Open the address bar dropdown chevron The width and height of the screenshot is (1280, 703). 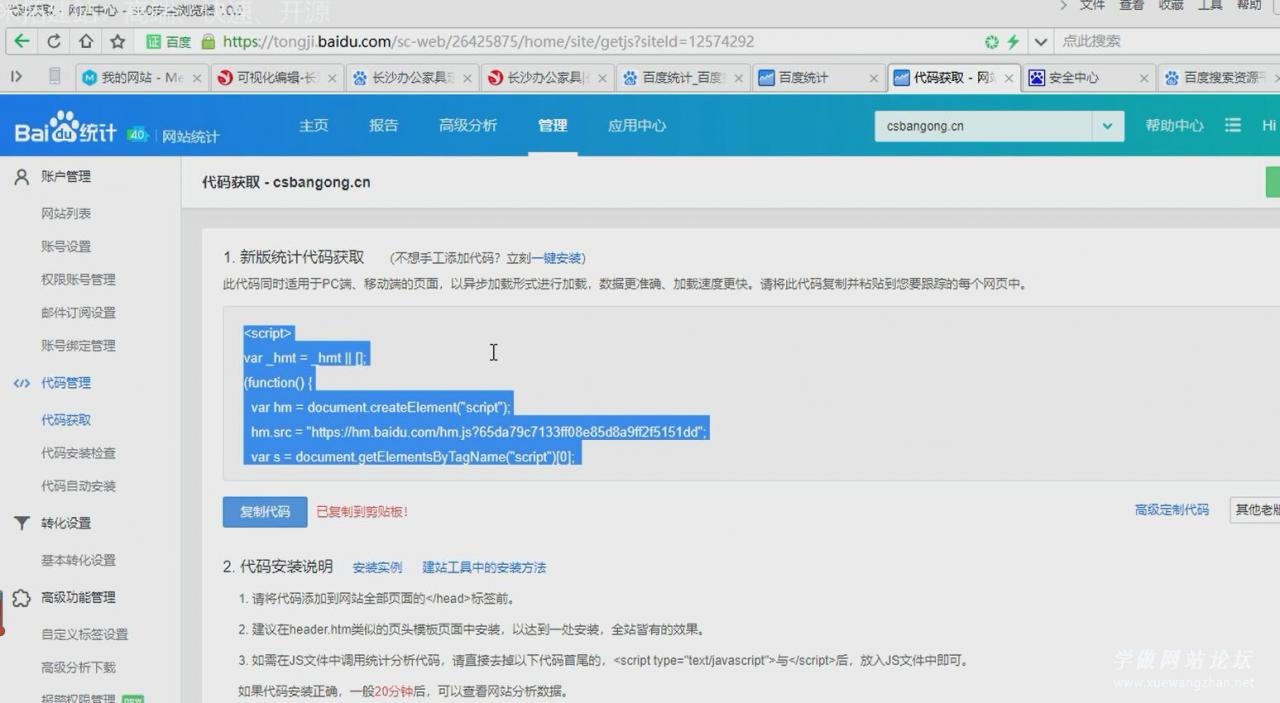(x=1040, y=41)
